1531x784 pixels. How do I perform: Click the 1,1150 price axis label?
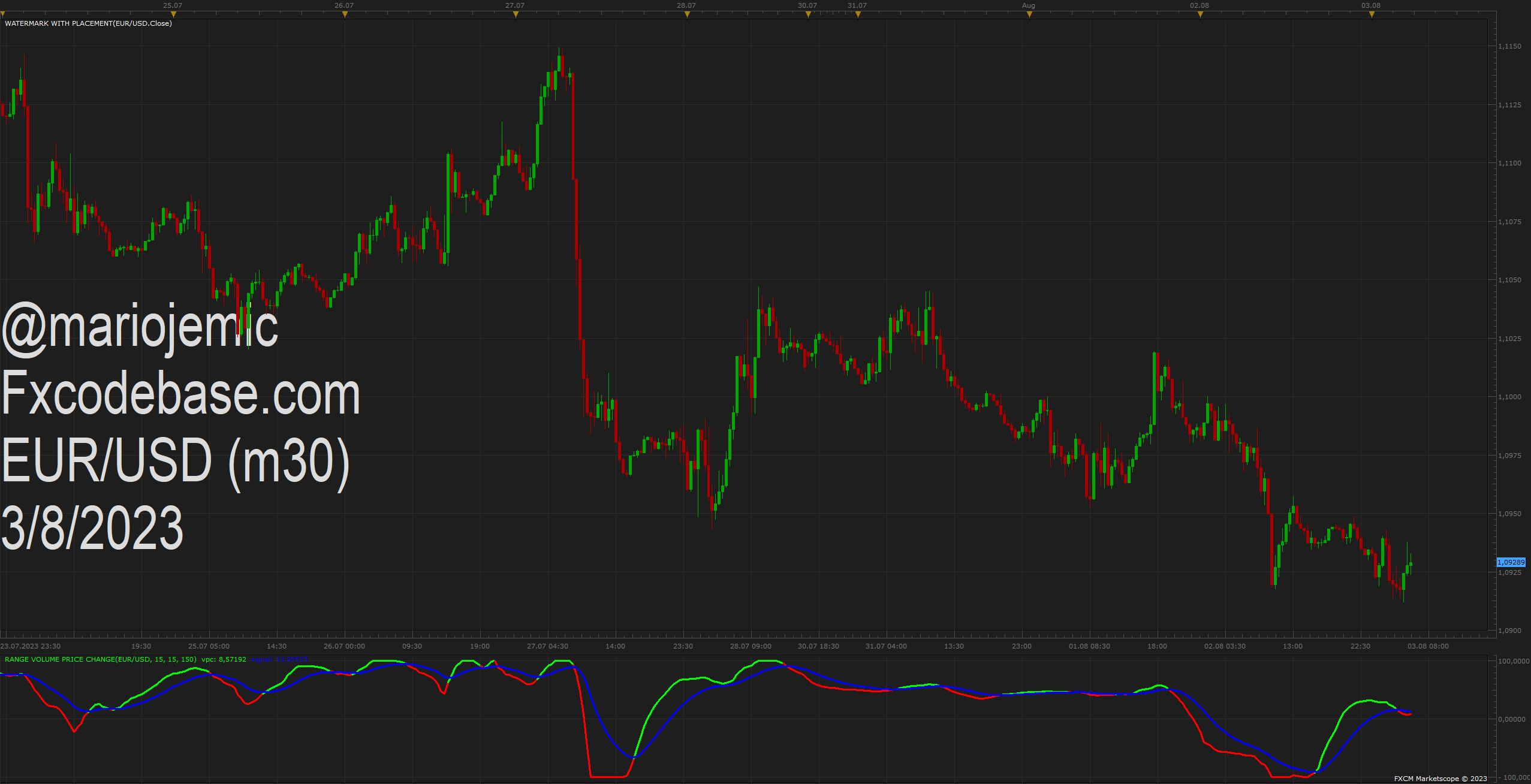tap(1509, 46)
